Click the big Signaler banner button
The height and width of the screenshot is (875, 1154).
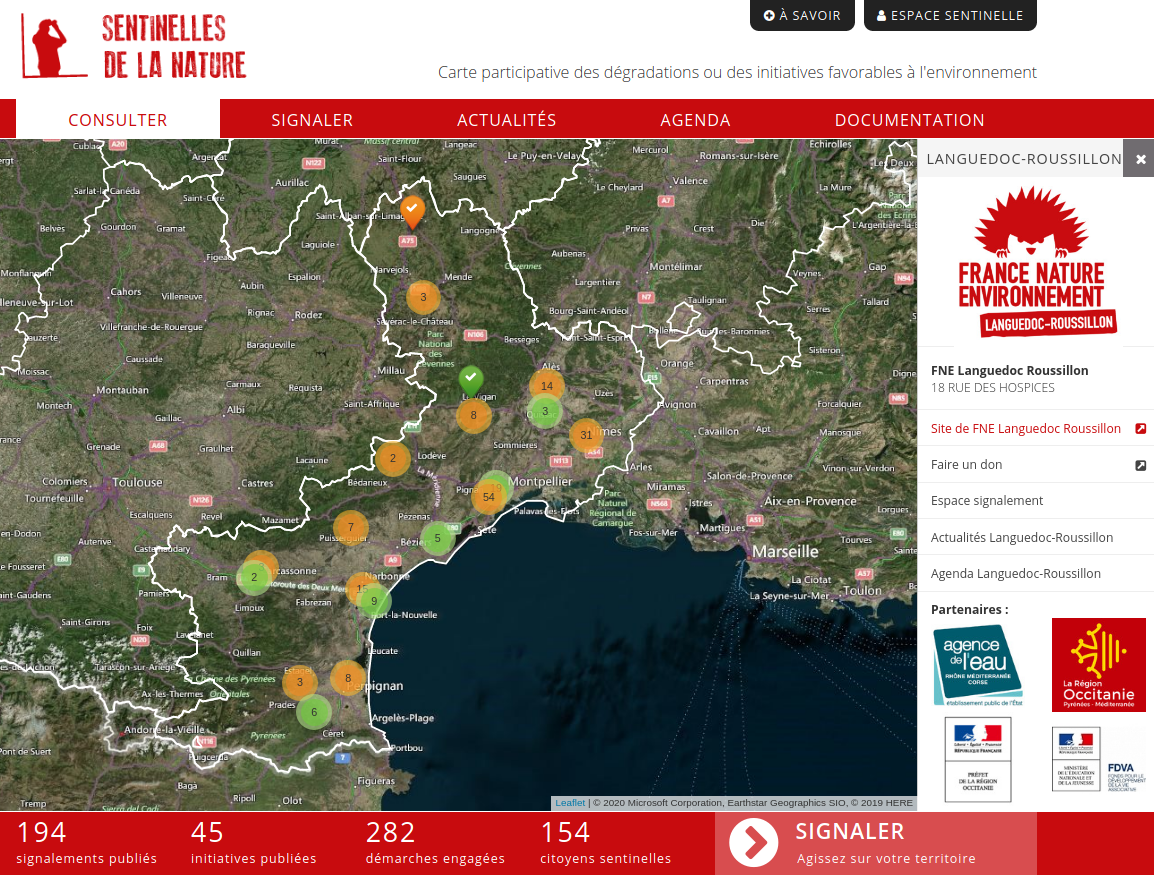[x=875, y=843]
